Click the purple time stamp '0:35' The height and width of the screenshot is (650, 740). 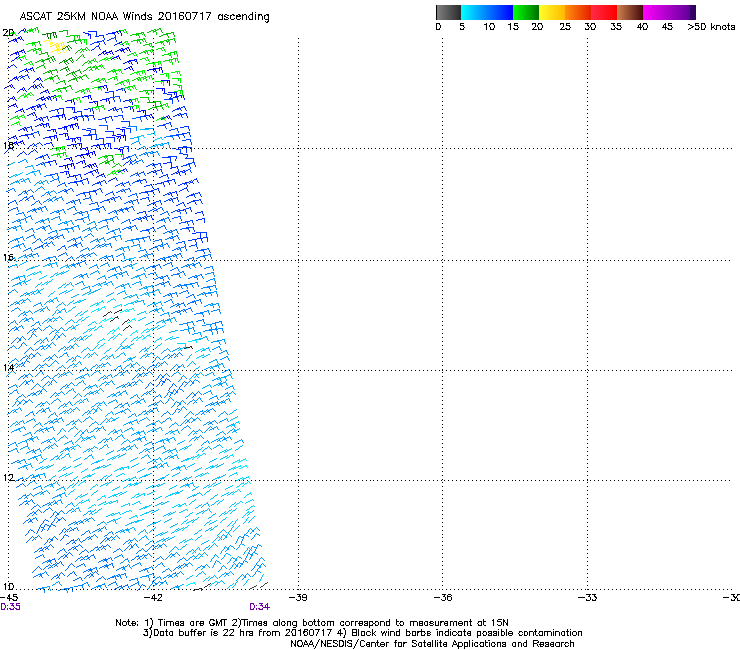point(10,607)
